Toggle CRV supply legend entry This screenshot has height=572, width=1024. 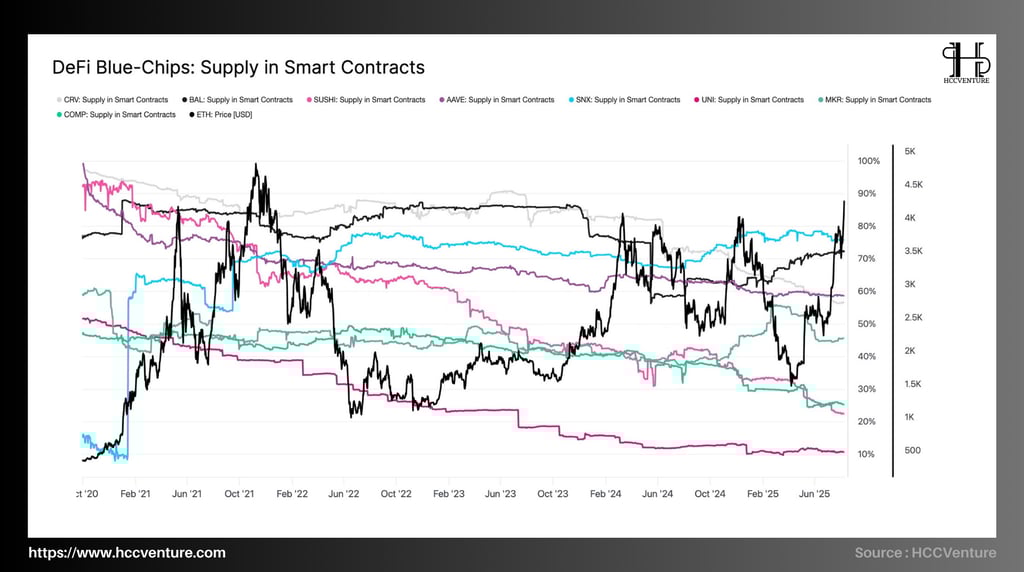[112, 100]
